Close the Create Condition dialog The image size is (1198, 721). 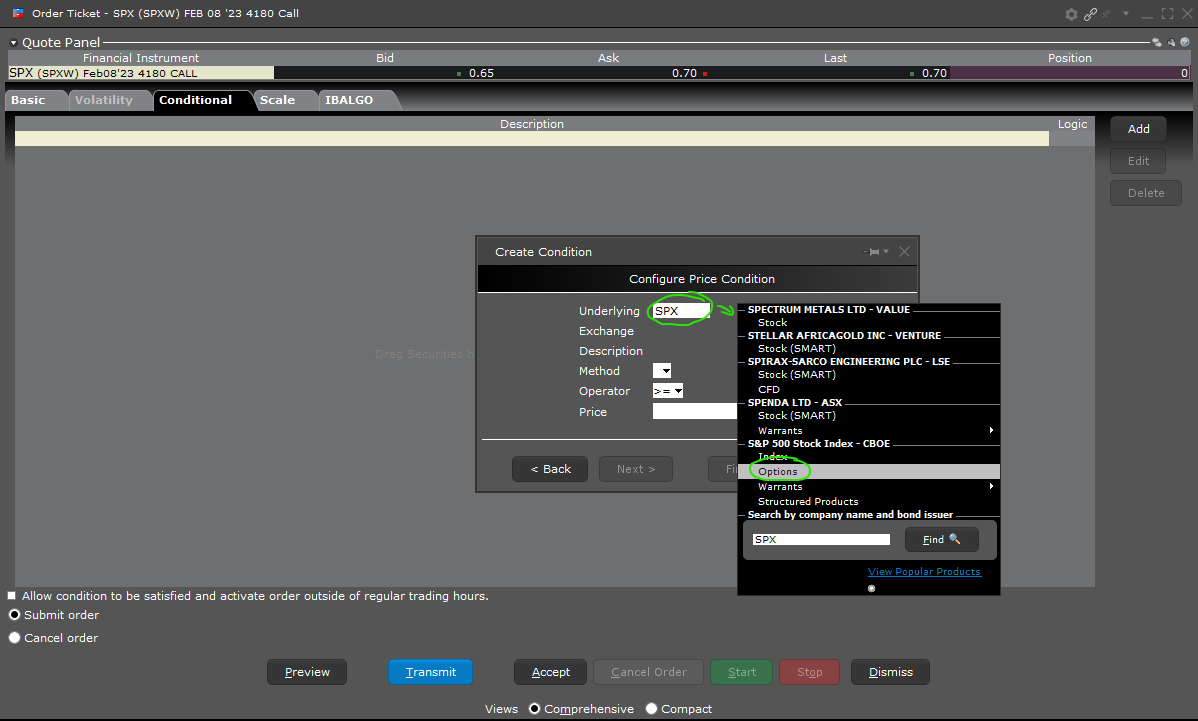[x=905, y=251]
